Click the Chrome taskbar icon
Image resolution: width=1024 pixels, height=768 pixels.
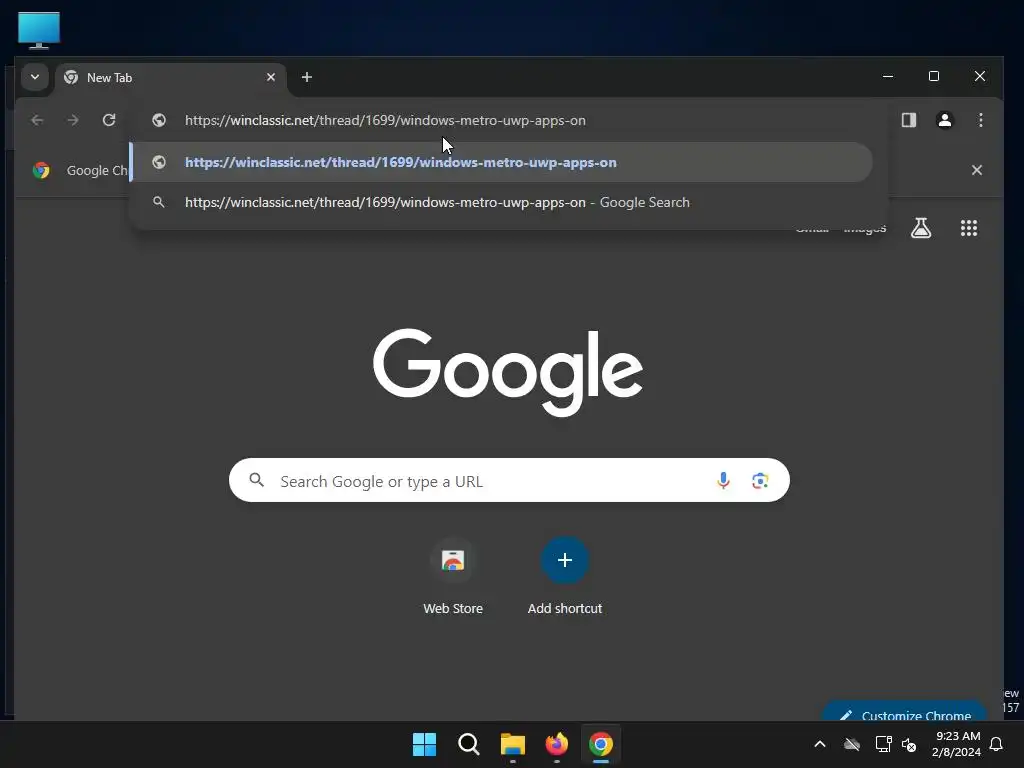[x=601, y=744]
